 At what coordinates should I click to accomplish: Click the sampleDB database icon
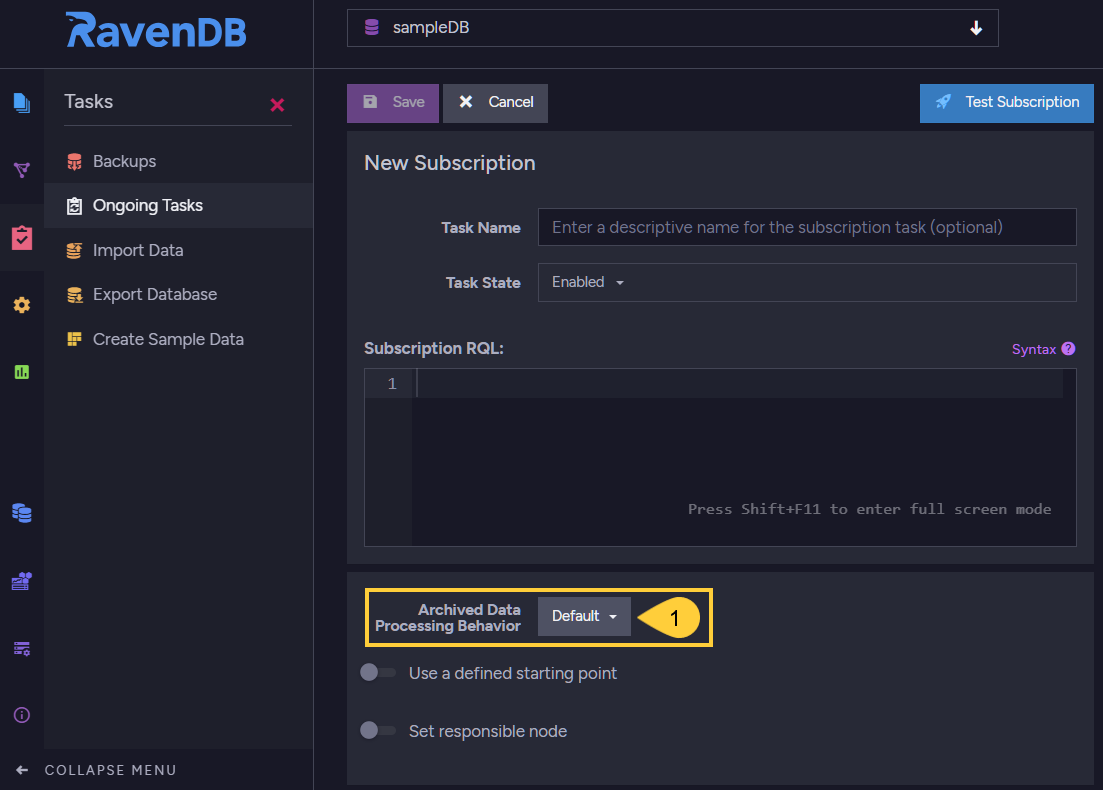[x=371, y=27]
